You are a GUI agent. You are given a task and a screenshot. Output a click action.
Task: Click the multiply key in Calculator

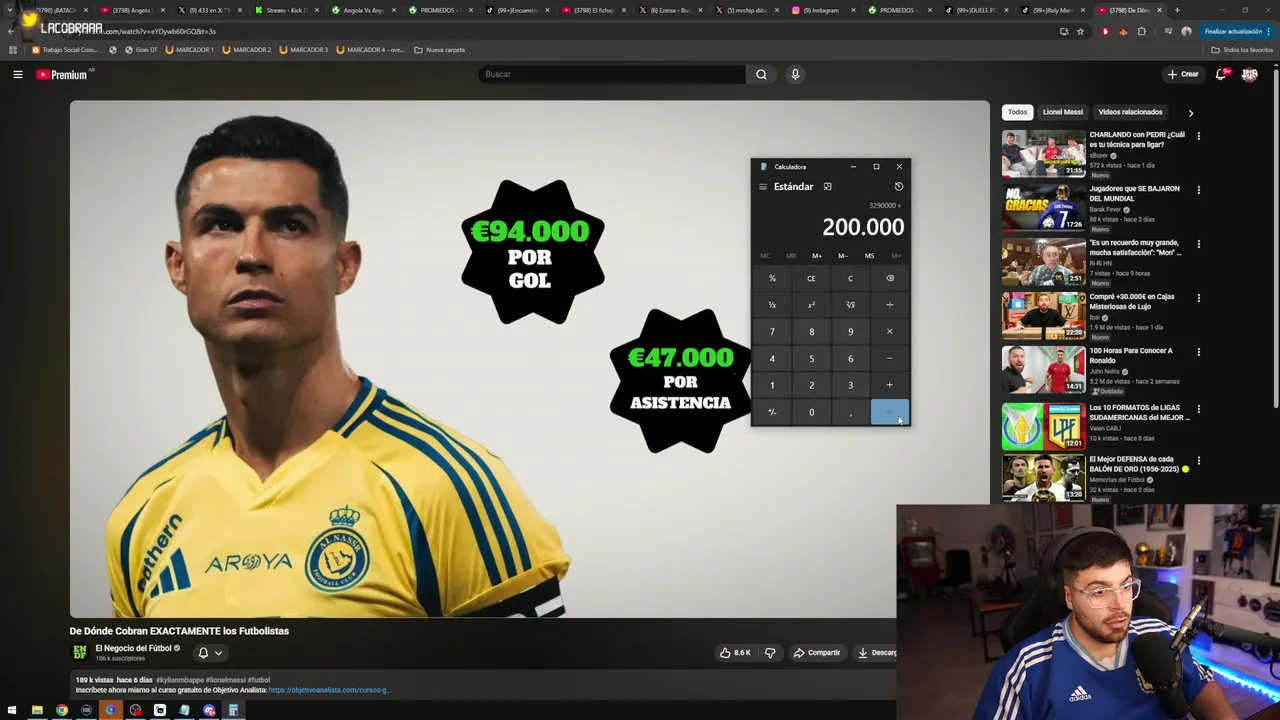889,332
